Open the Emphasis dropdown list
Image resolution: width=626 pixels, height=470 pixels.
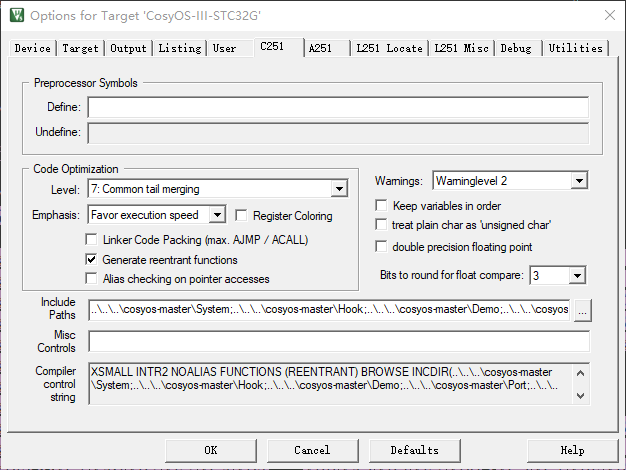coord(217,215)
